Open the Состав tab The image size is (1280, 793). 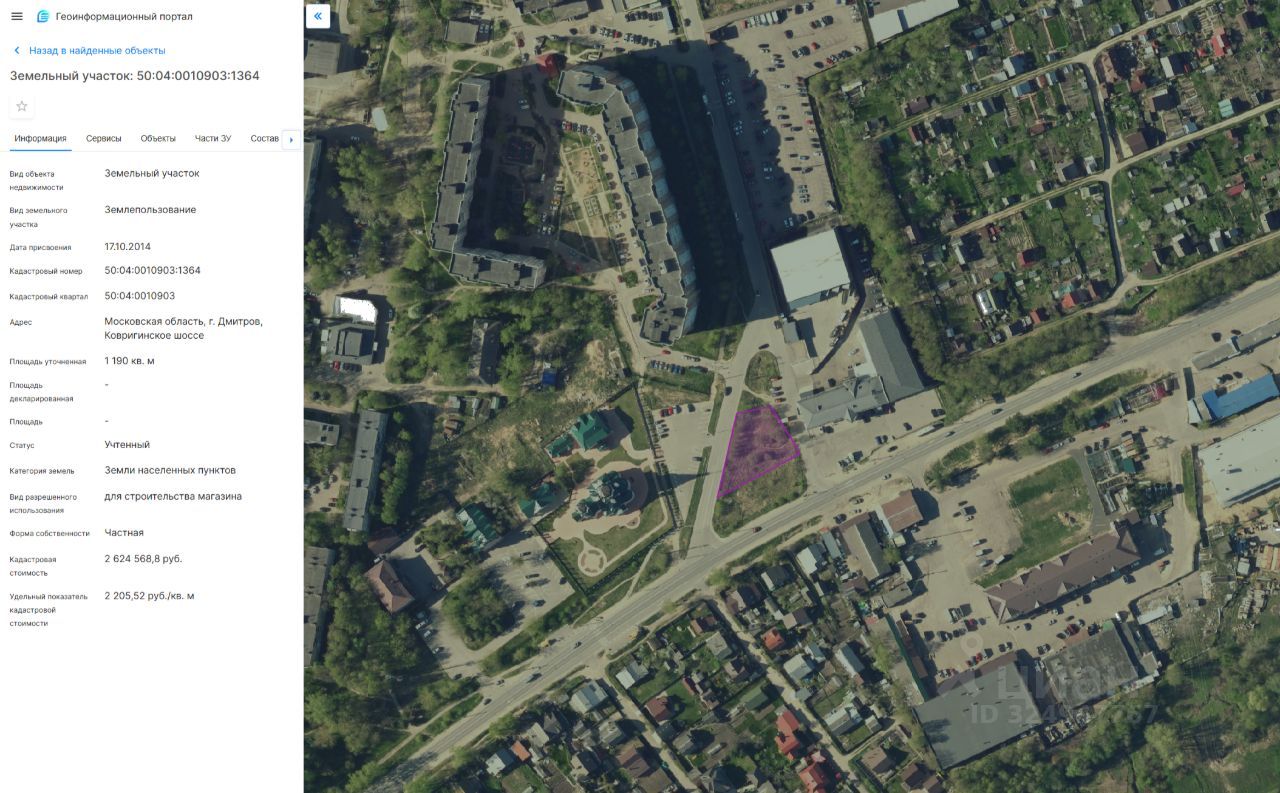tap(265, 138)
